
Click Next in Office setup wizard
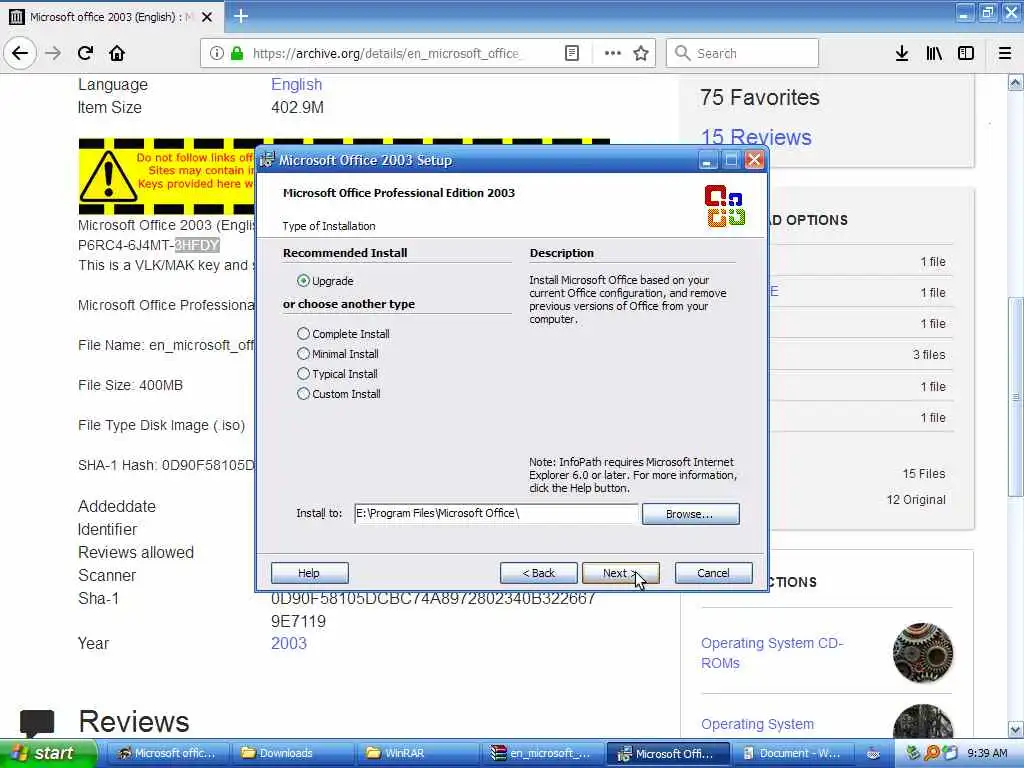[620, 573]
